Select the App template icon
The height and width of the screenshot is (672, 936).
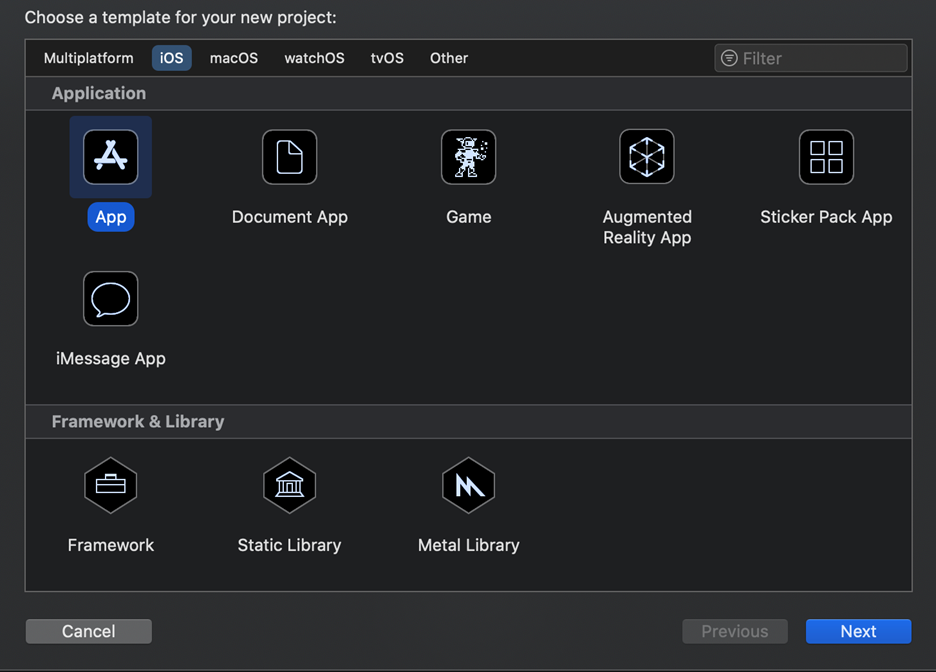pos(110,157)
